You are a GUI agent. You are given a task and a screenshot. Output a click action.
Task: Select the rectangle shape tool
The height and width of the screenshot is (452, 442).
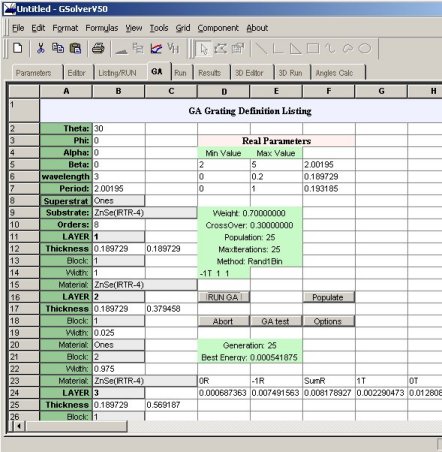(313, 49)
